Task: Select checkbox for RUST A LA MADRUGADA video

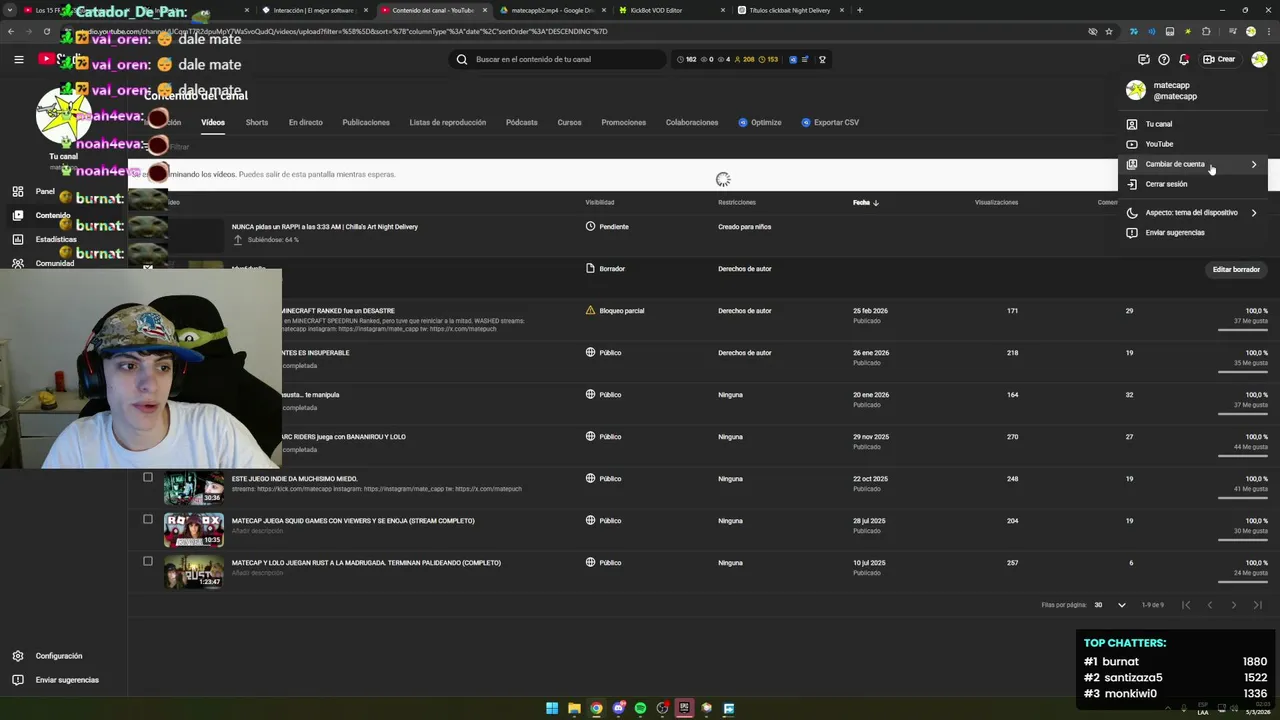Action: pyautogui.click(x=148, y=561)
